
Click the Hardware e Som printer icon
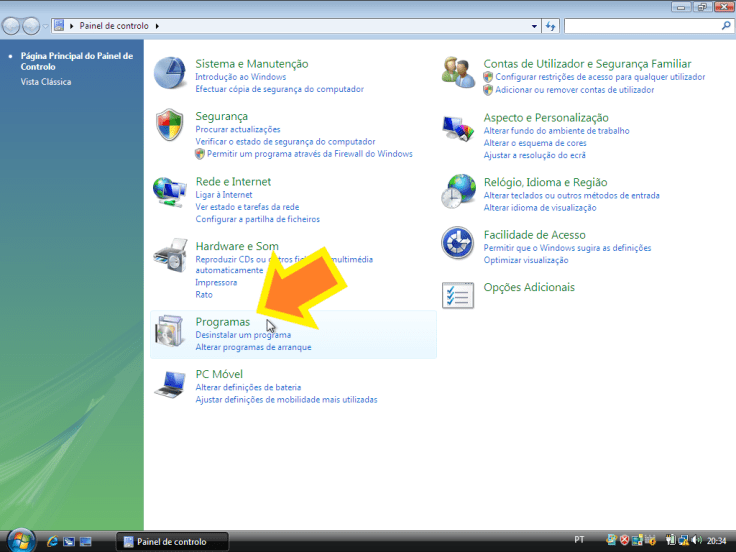point(169,257)
